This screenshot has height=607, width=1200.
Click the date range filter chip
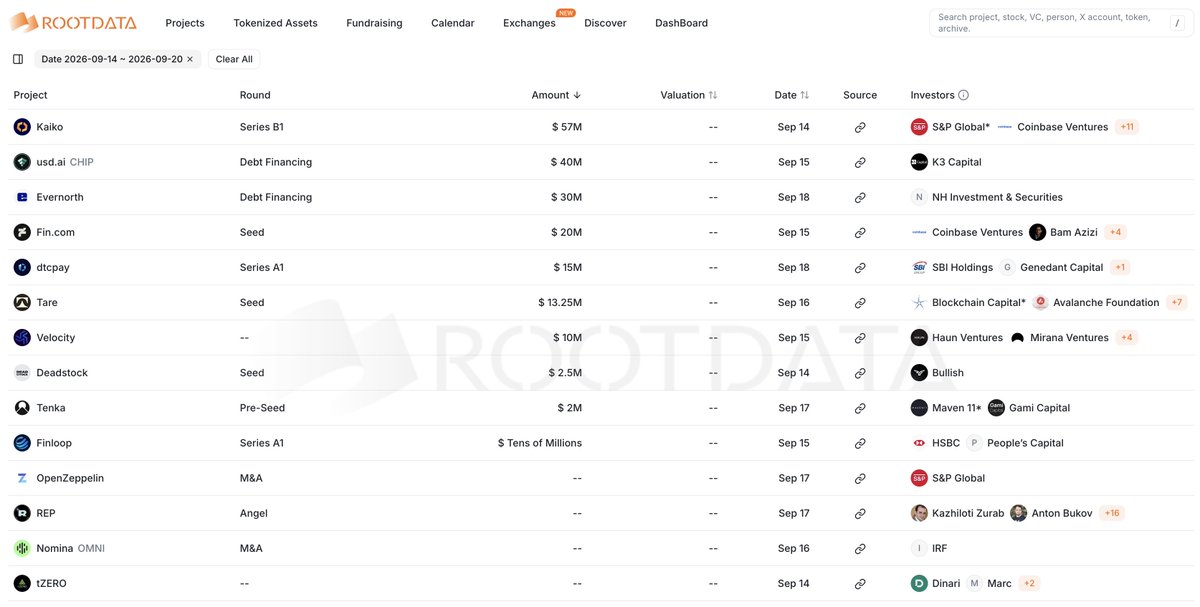(x=117, y=59)
